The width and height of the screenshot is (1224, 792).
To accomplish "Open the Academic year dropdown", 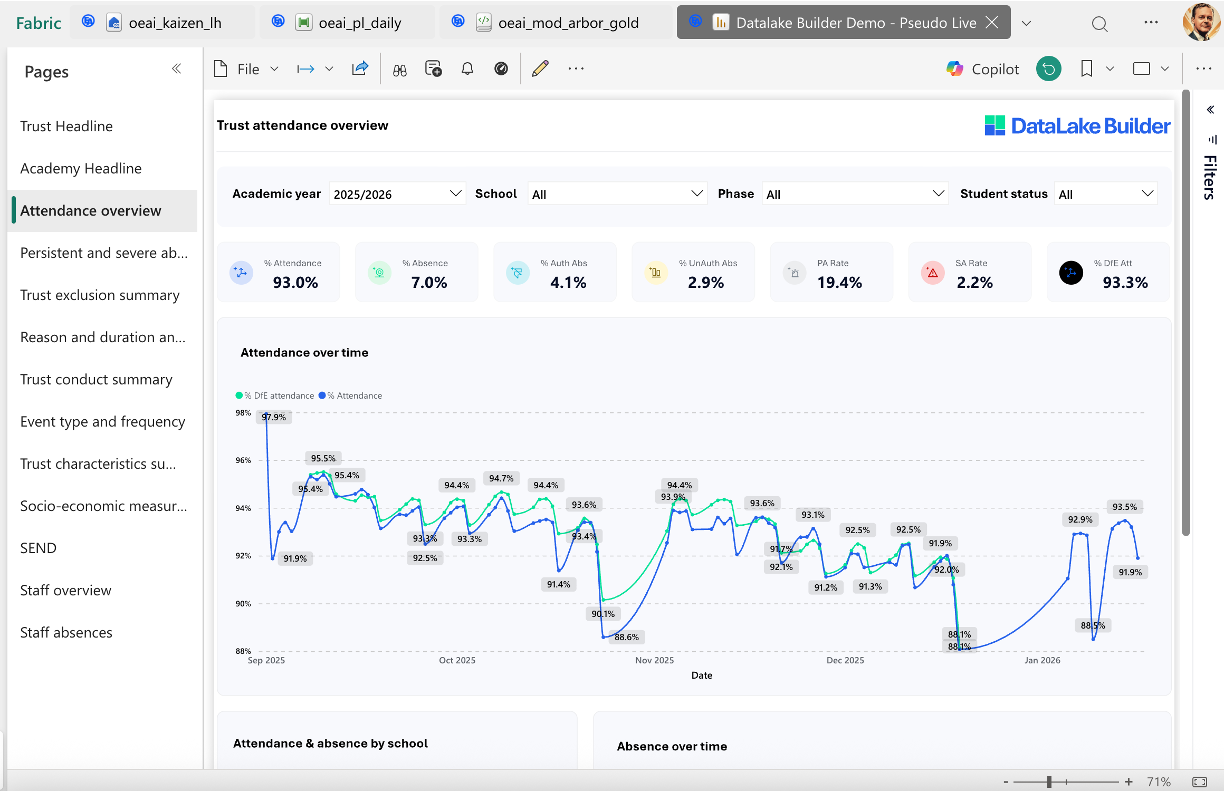I will 456,193.
